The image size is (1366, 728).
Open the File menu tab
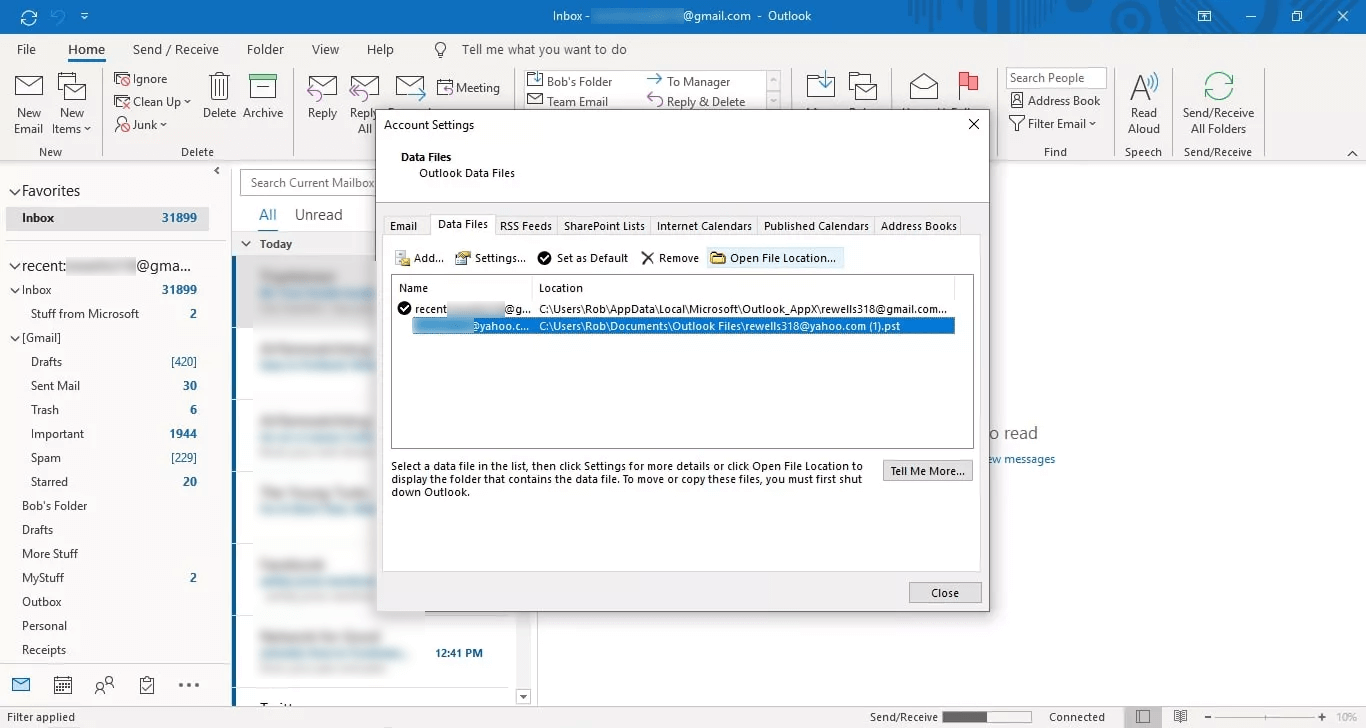click(26, 49)
